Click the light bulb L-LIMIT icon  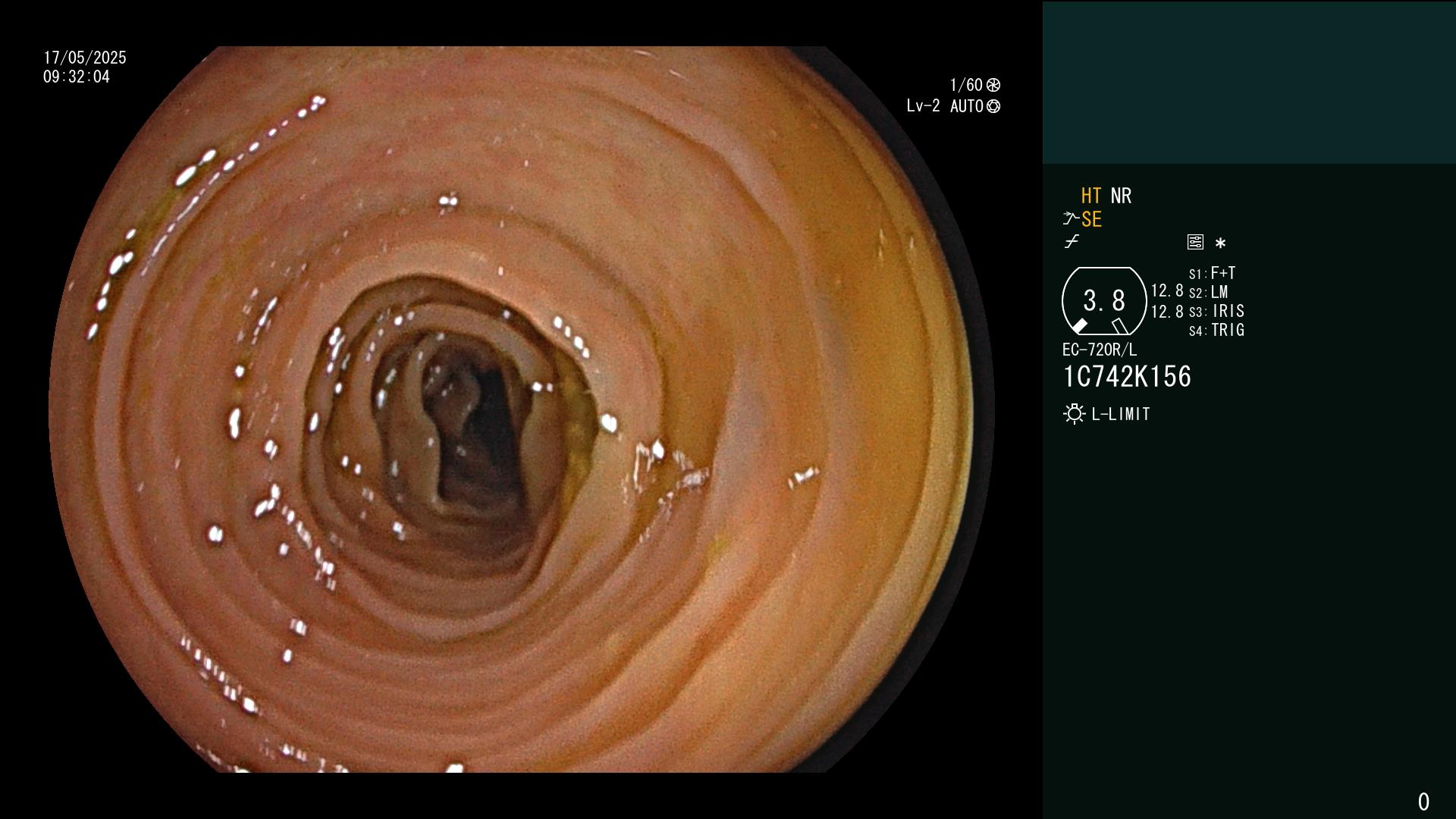tap(1074, 414)
